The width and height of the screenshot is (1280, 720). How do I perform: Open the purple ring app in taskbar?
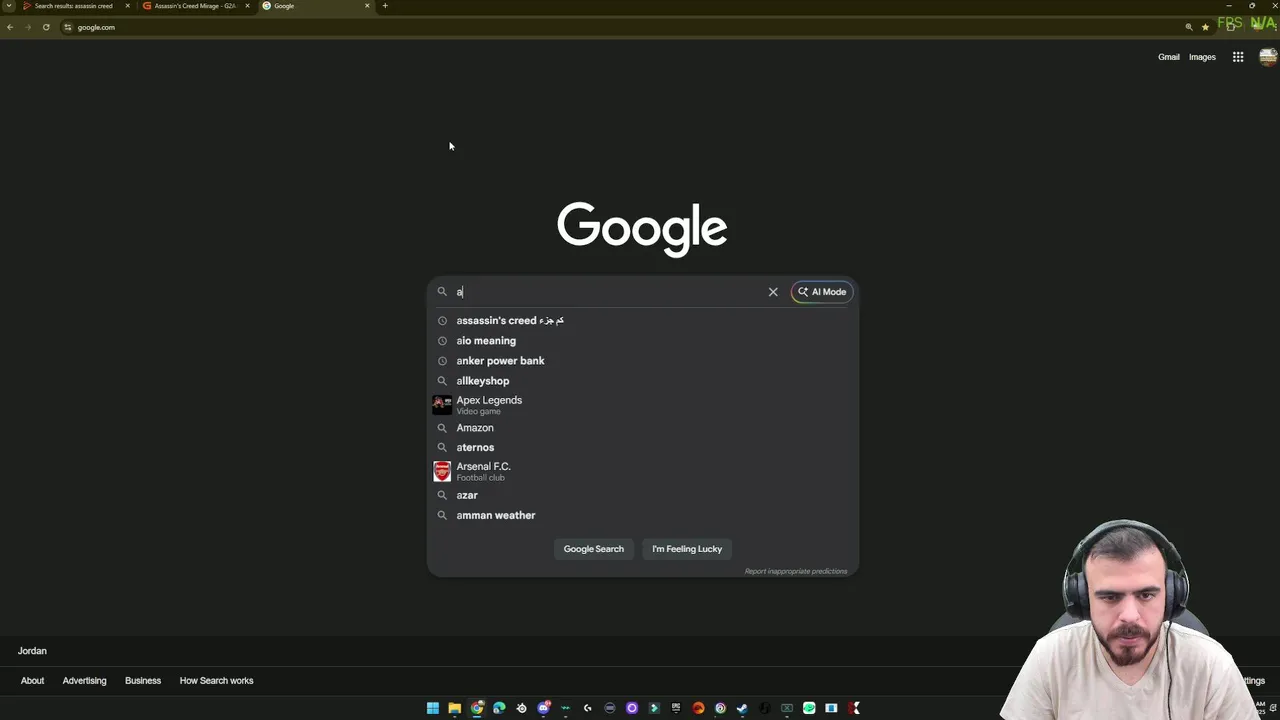click(x=632, y=708)
